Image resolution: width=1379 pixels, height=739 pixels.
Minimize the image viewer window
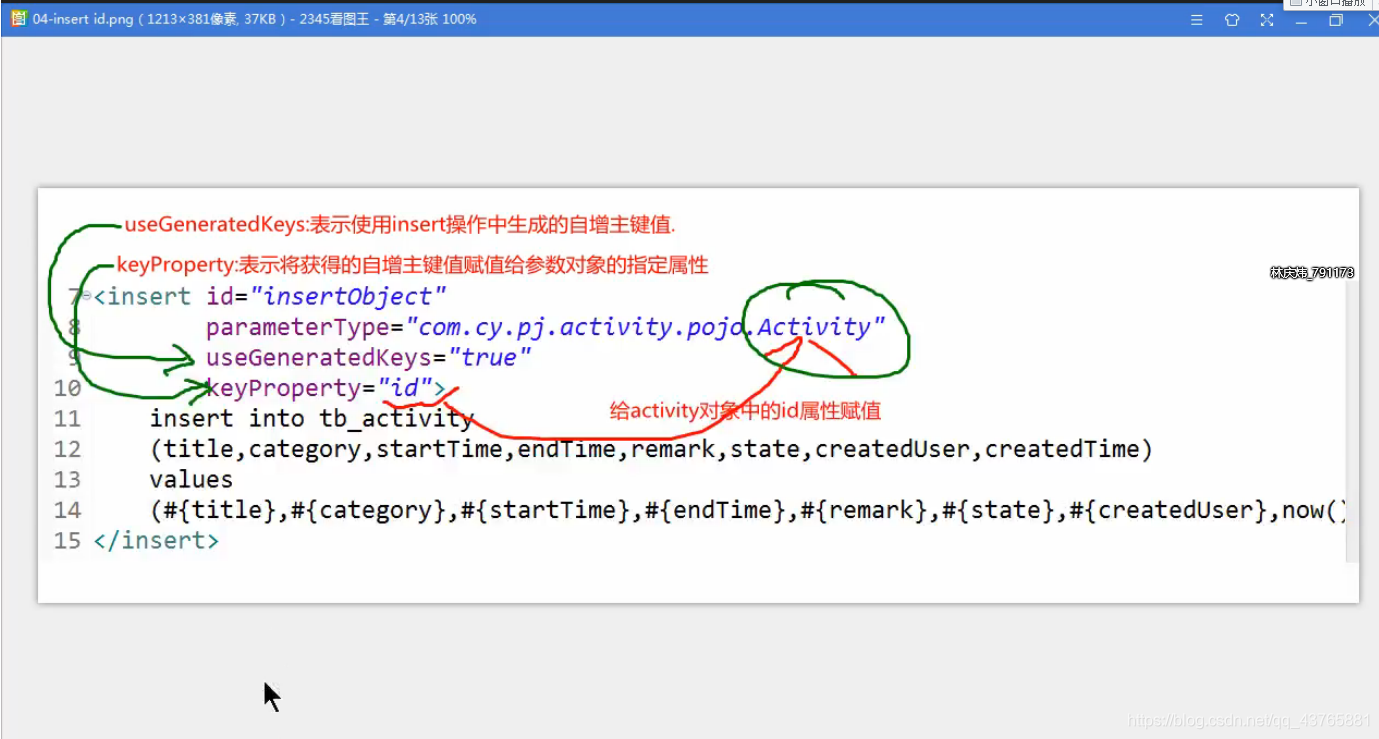click(1301, 20)
